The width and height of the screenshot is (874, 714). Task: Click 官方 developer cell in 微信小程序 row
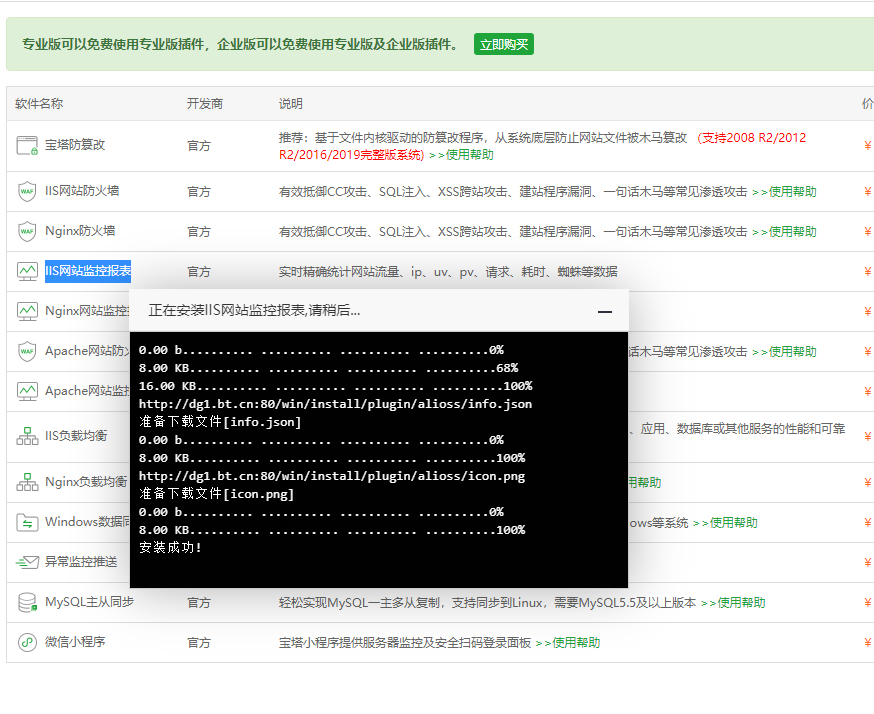click(199, 643)
